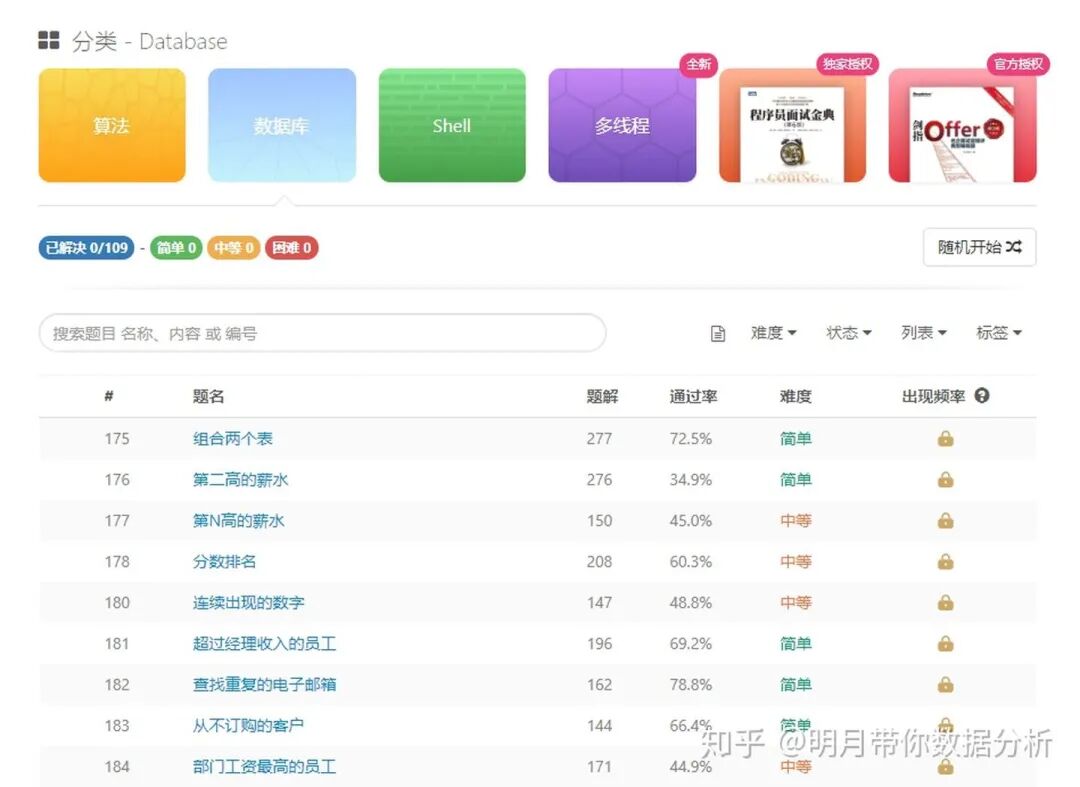This screenshot has width=1080, height=787.
Task: Focus the 搜索题目 search field
Action: 322,333
